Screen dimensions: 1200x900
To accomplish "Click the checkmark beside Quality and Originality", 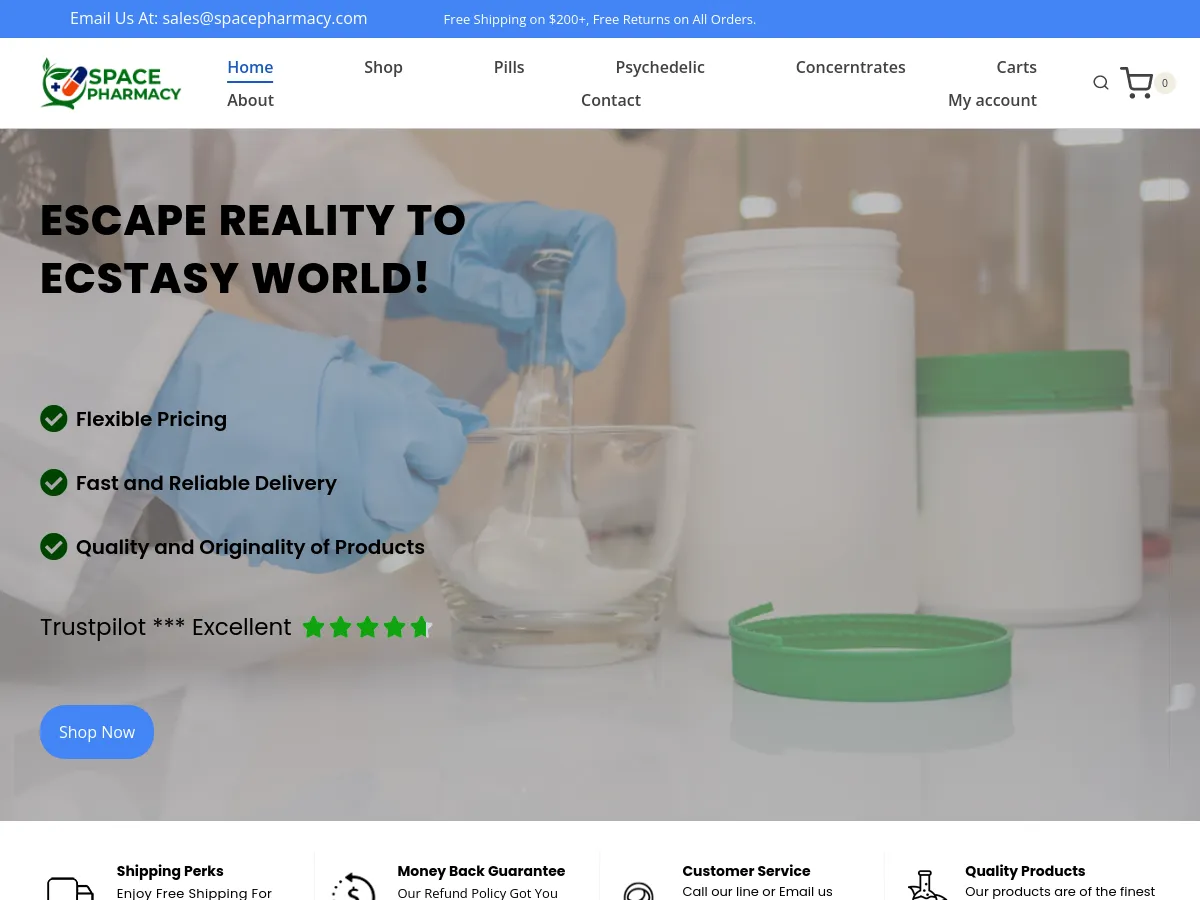I will pyautogui.click(x=54, y=546).
